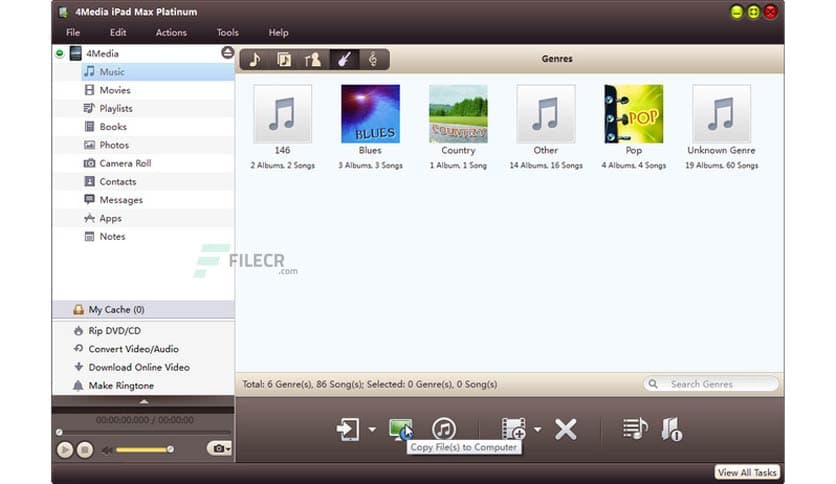
Task: Switch to Albums view tab
Action: [x=284, y=59]
